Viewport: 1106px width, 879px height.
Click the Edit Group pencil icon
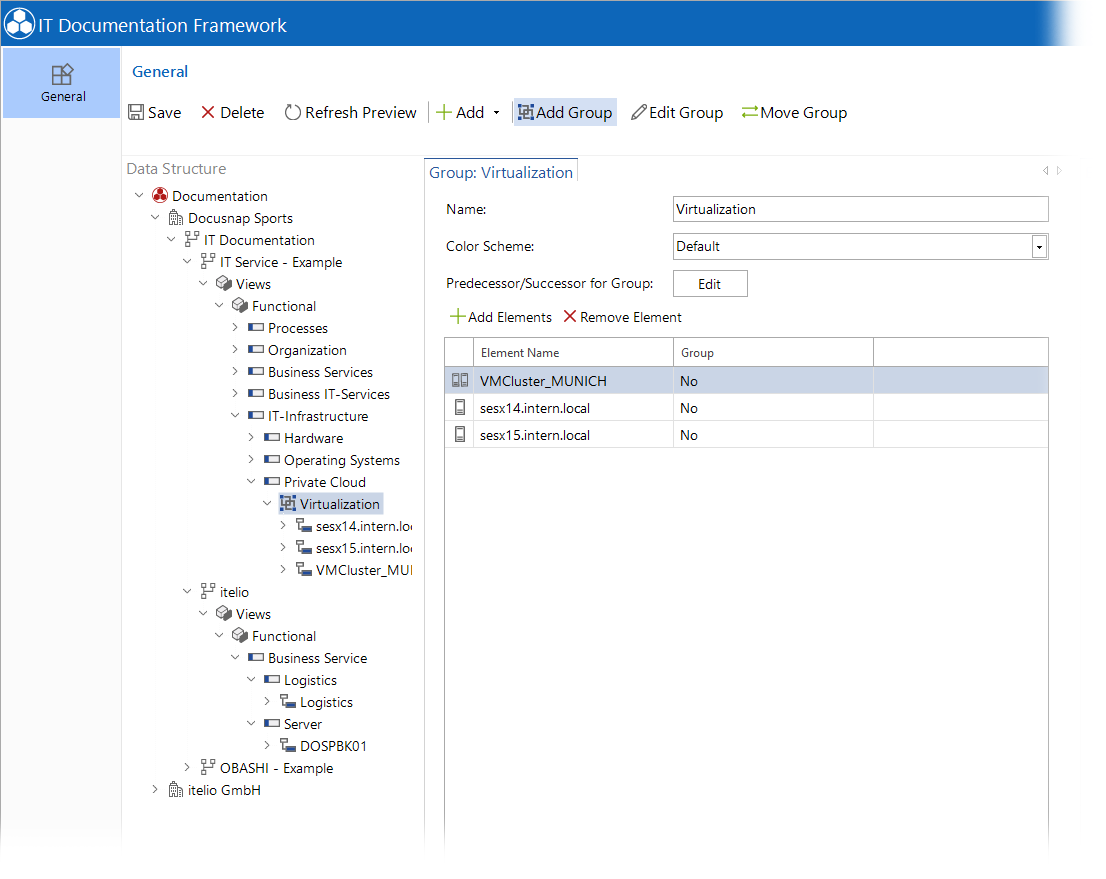(638, 112)
